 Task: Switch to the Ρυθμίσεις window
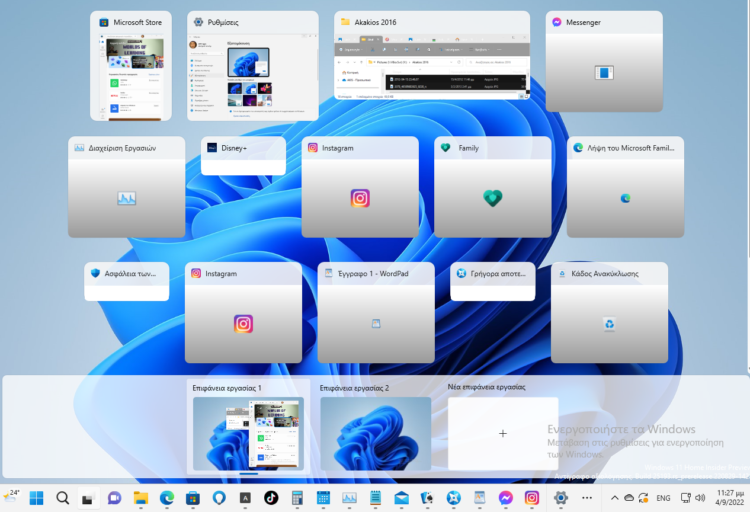coord(253,66)
